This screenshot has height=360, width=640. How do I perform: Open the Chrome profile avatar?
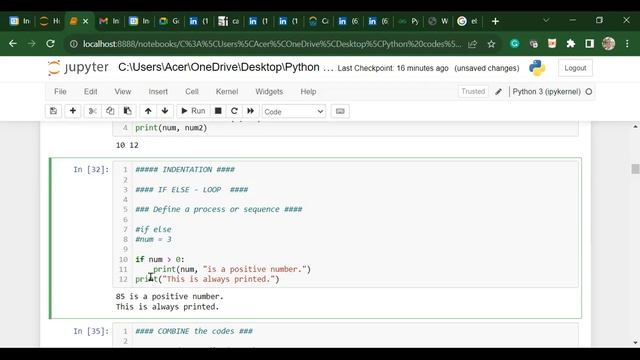[609, 44]
